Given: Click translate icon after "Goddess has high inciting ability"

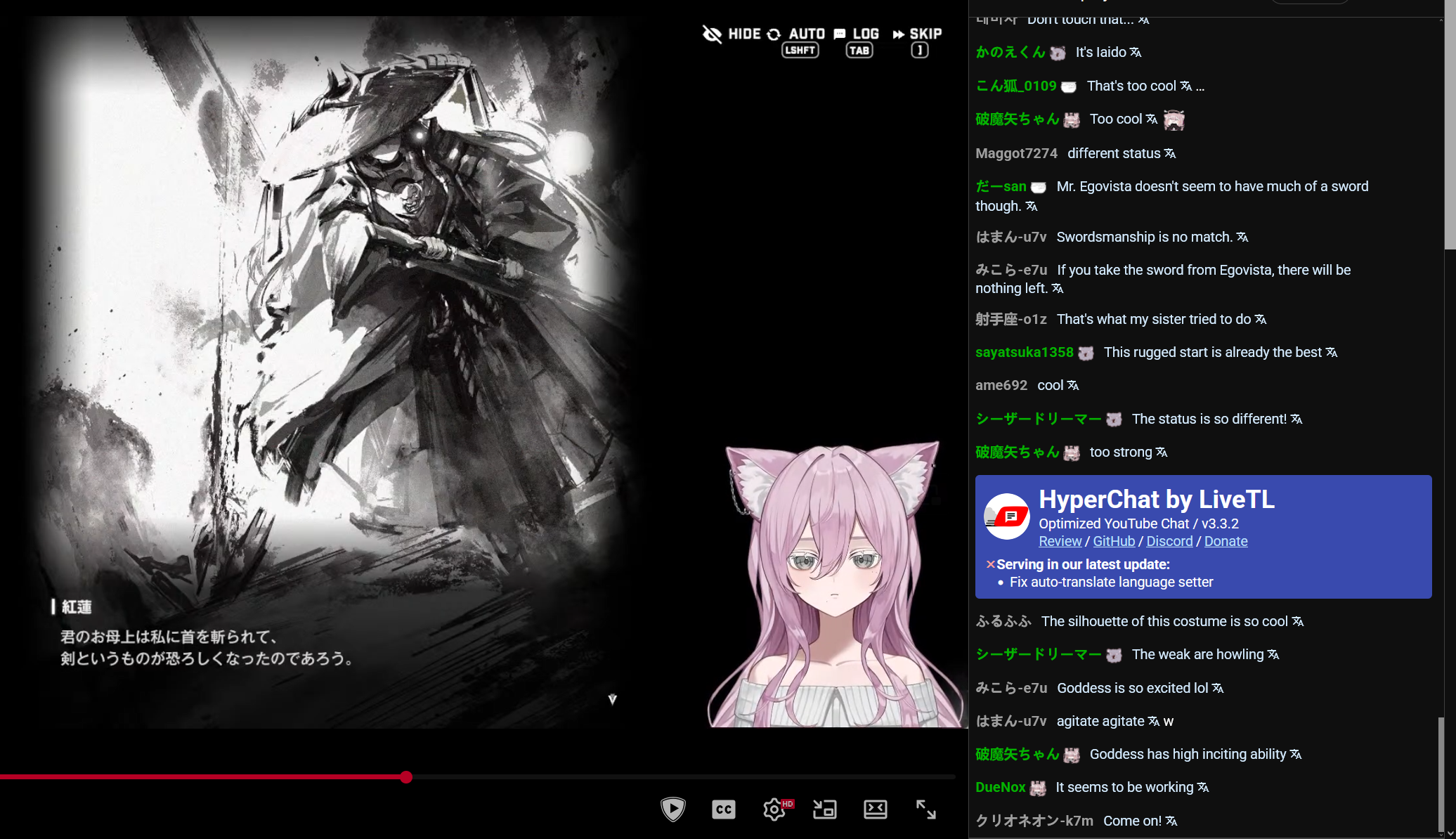Looking at the screenshot, I should click(x=1295, y=755).
